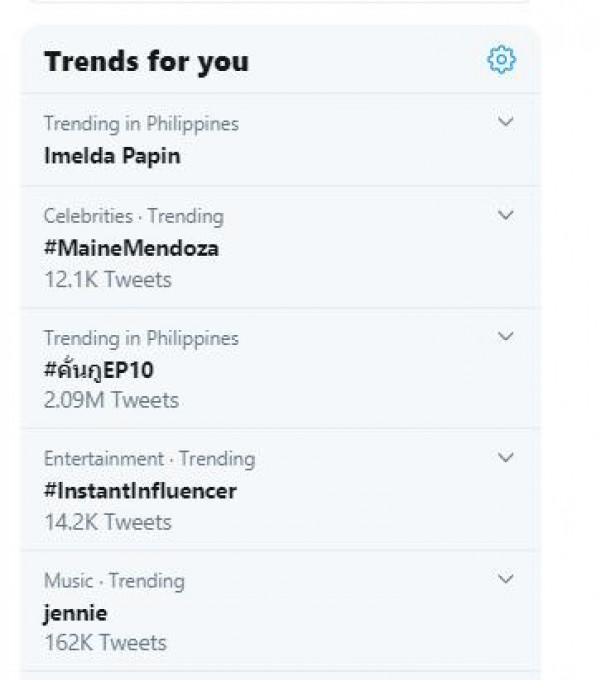Expand options chevron for Imelda Papin trend
This screenshot has height=680, width=601.
point(506,122)
